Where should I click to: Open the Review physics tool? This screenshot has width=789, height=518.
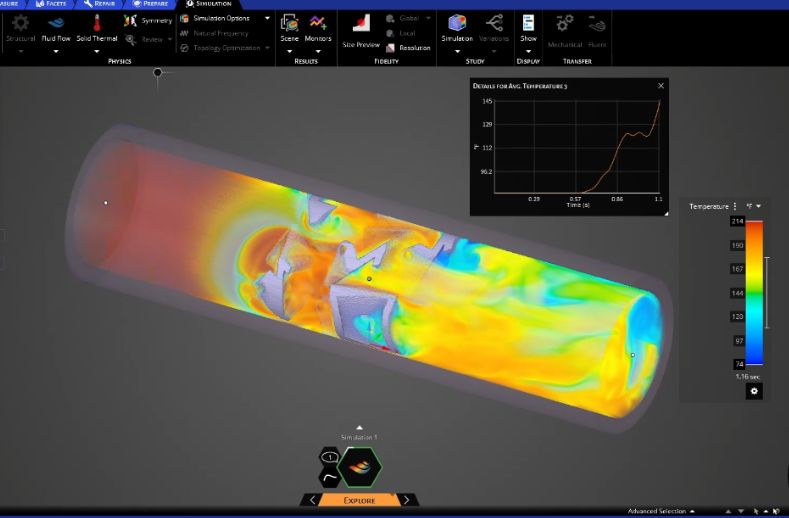point(144,39)
